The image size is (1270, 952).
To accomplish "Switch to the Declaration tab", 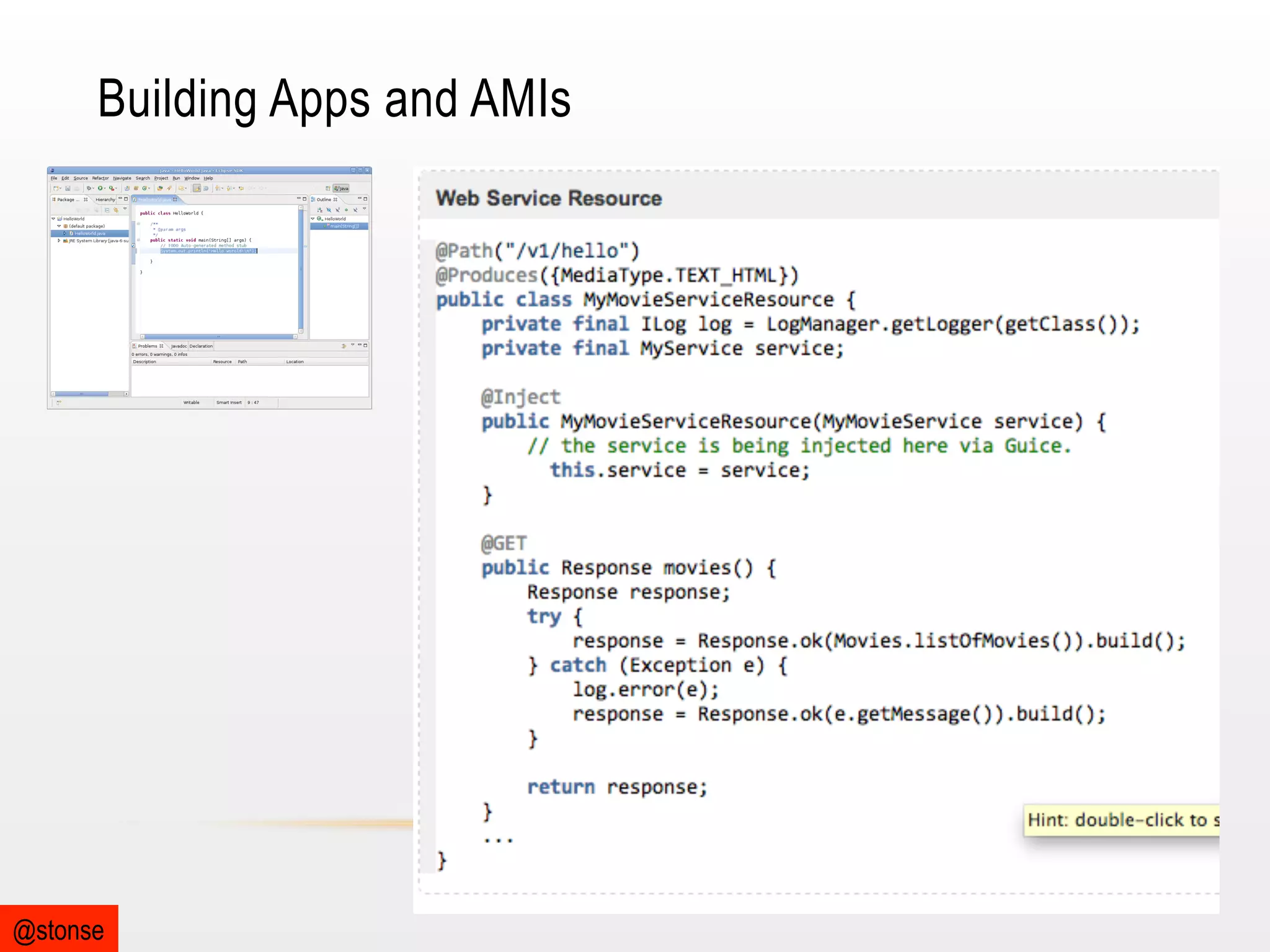I will pos(201,346).
